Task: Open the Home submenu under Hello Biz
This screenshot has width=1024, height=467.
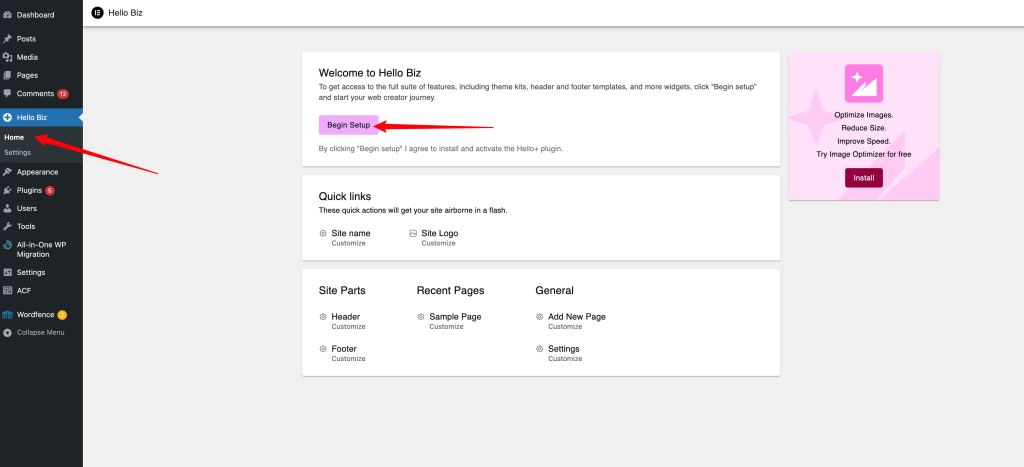Action: [14, 138]
